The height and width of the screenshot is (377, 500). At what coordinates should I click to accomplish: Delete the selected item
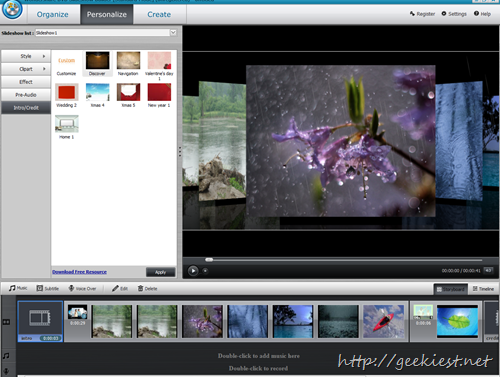(147, 288)
